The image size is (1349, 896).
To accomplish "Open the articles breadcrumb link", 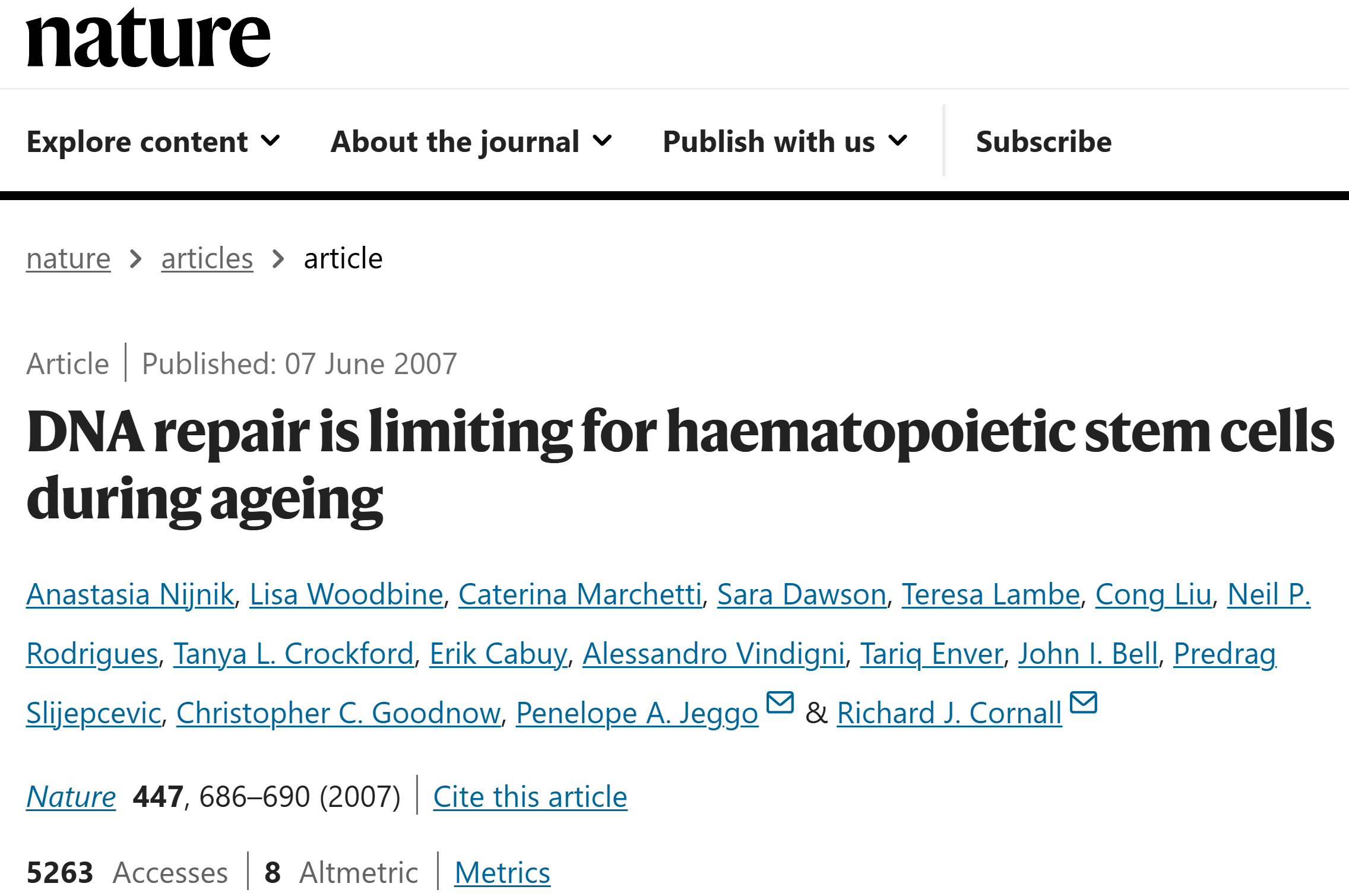I will point(207,258).
